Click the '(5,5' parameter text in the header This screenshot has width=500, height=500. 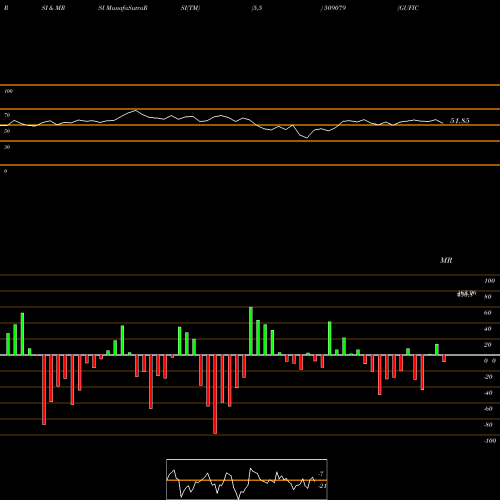[257, 8]
